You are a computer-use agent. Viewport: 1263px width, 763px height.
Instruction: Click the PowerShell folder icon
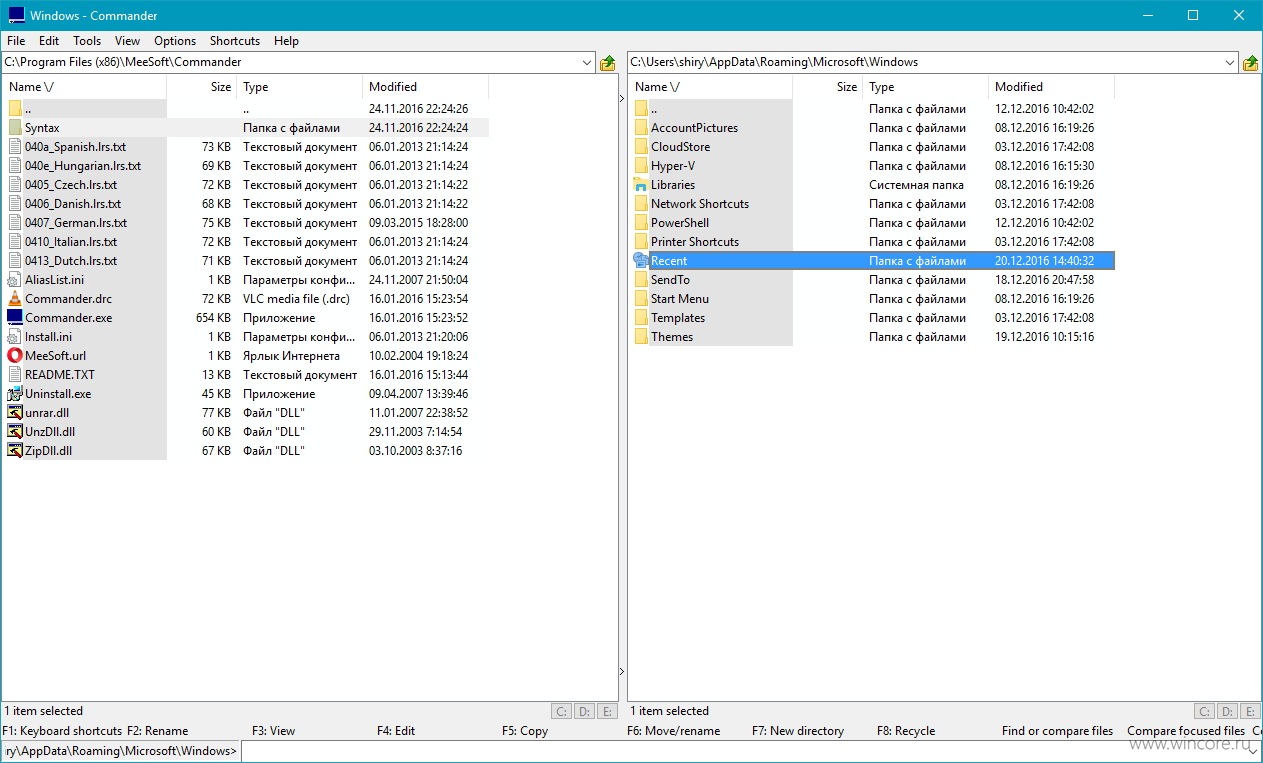[641, 223]
